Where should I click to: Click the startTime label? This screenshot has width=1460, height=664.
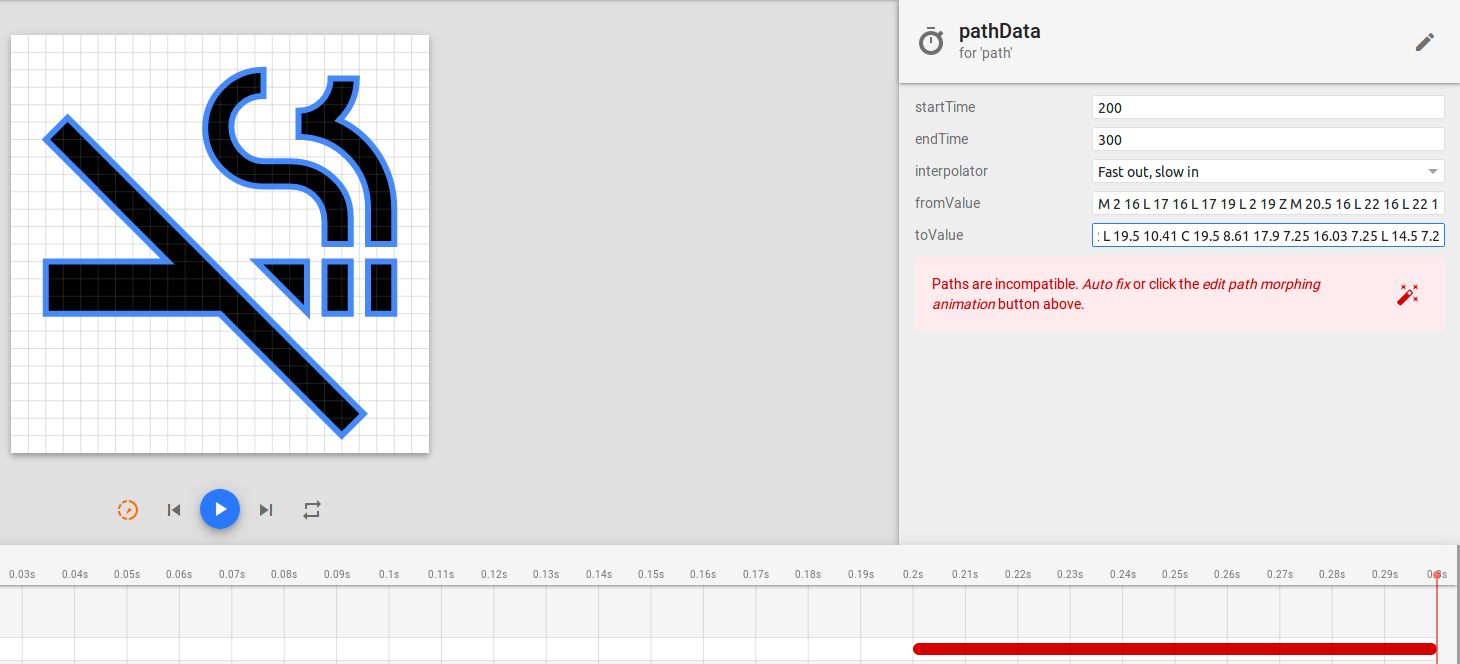[x=945, y=107]
